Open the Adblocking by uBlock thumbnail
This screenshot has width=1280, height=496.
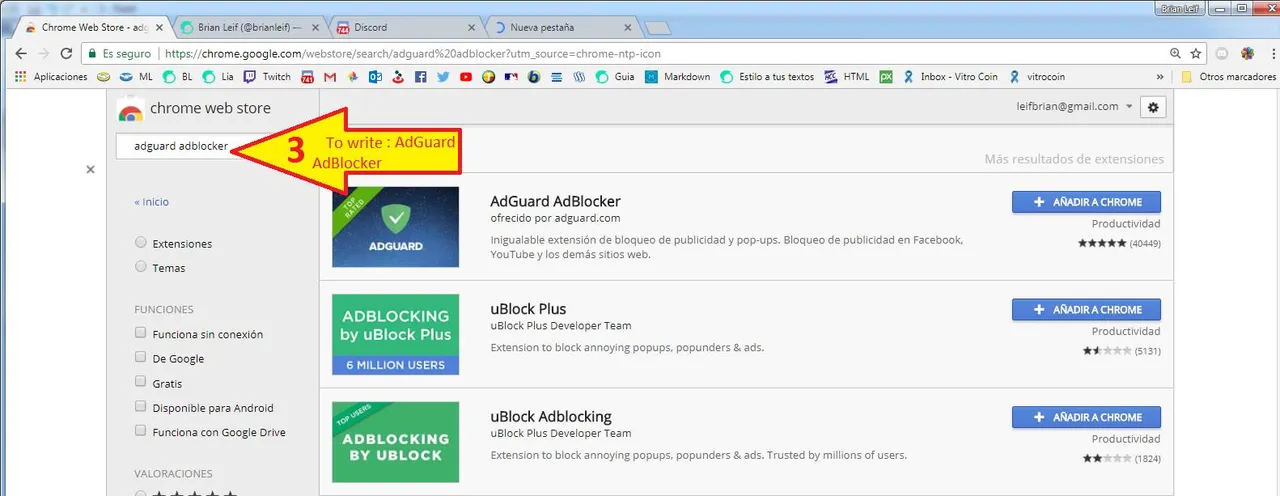pos(395,442)
